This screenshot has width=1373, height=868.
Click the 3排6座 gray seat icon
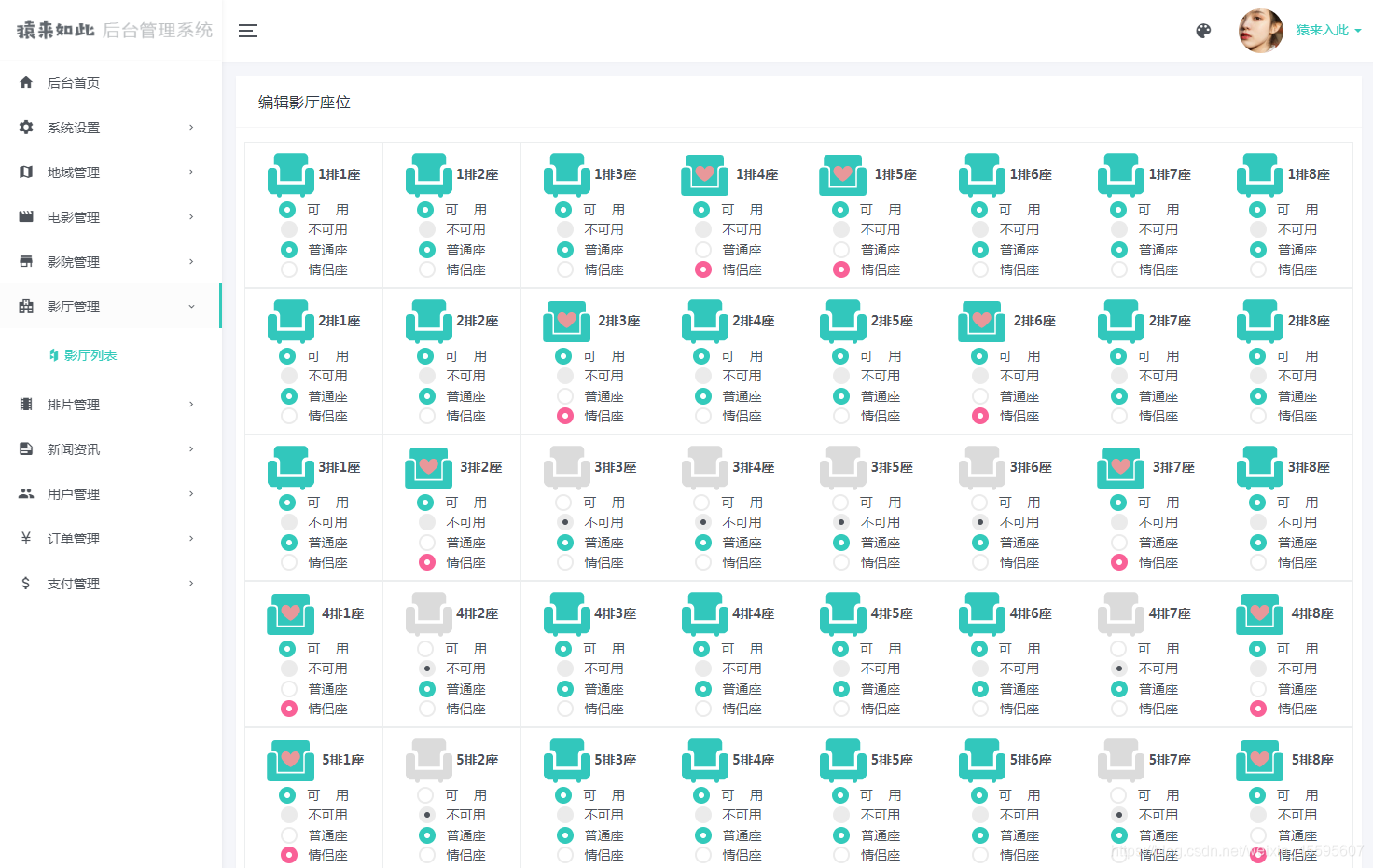pyautogui.click(x=982, y=467)
